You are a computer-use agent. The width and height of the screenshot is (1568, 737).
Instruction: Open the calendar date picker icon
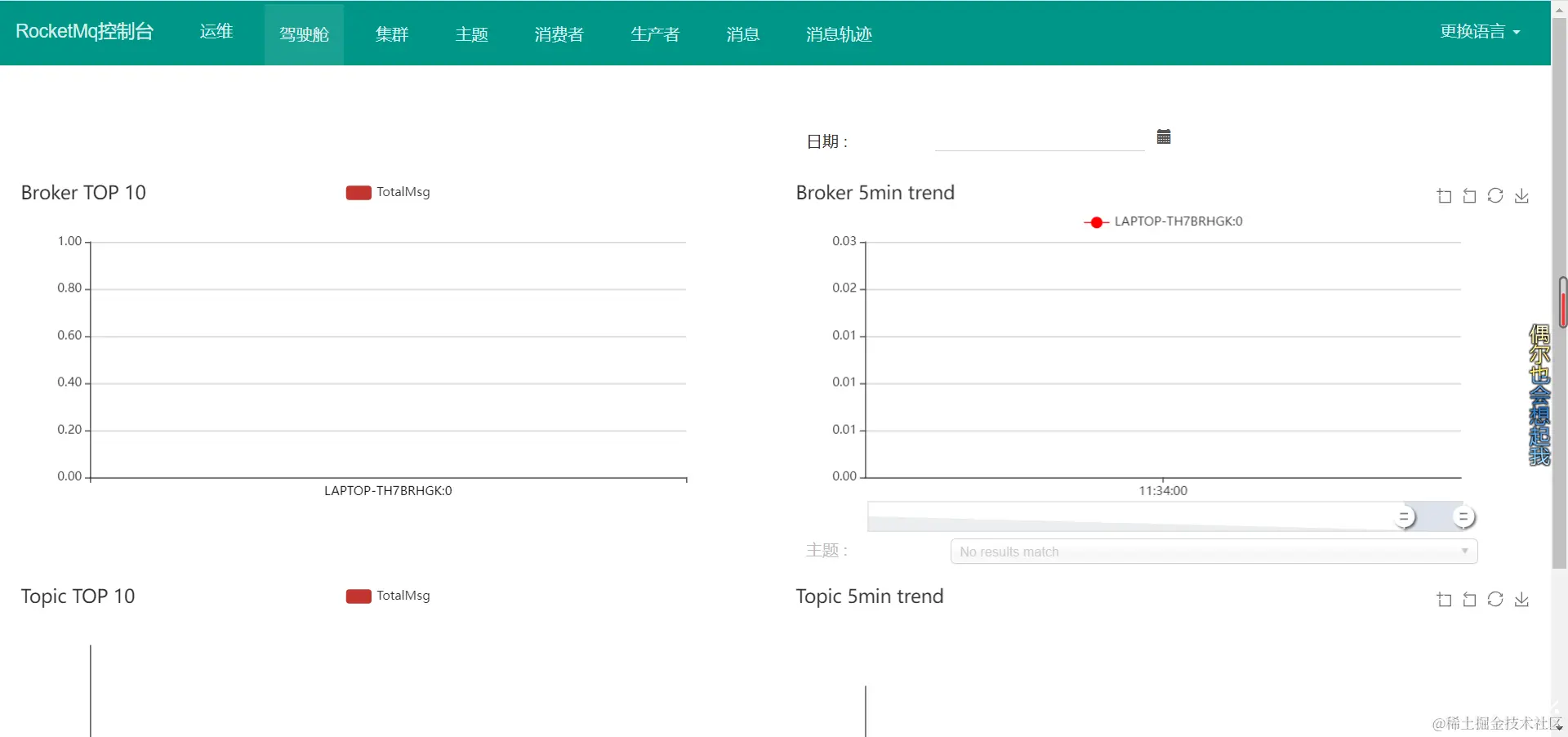[1164, 136]
